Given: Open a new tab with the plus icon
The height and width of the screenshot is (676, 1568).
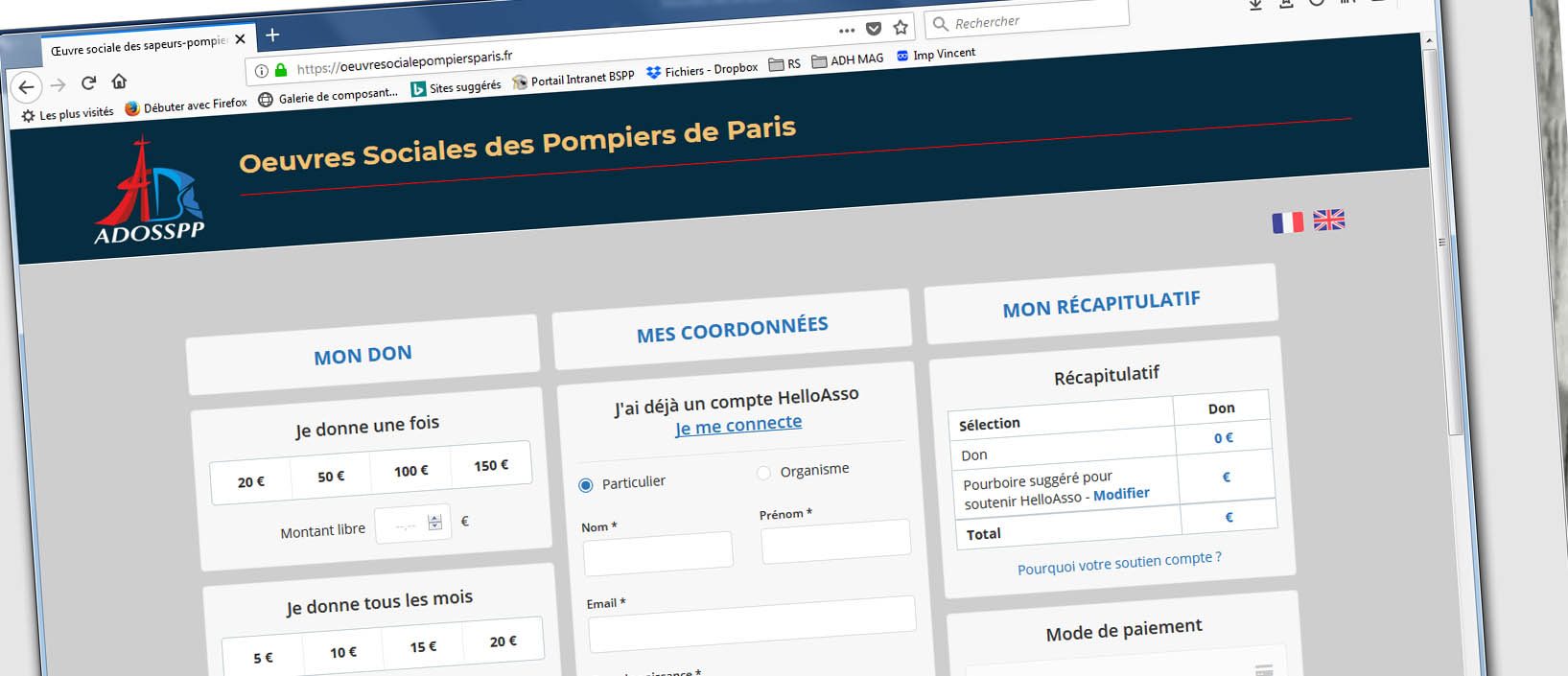Looking at the screenshot, I should click(x=272, y=35).
